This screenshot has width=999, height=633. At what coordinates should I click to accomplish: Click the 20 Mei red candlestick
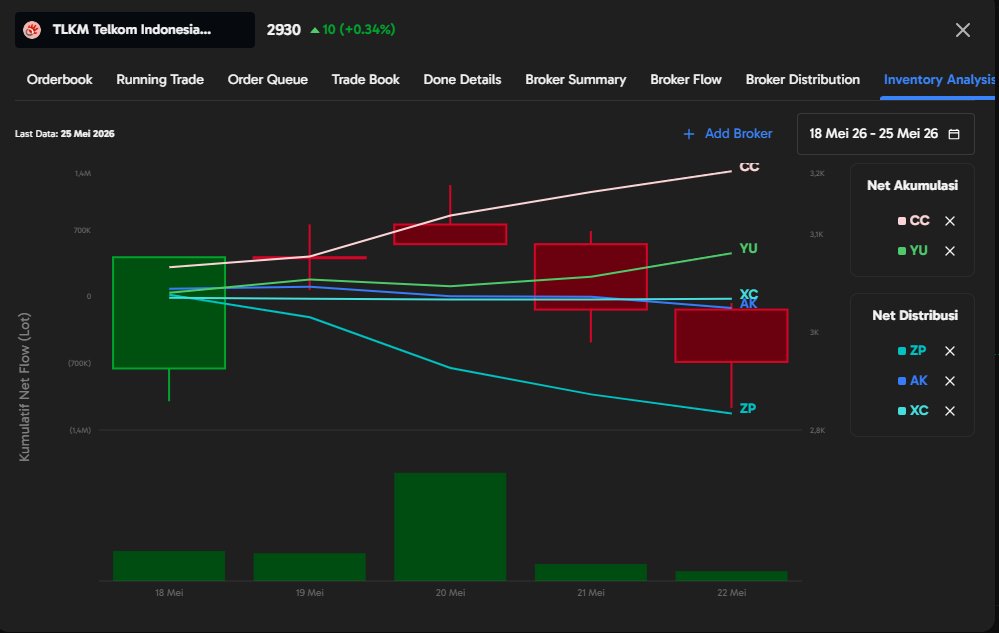click(450, 234)
